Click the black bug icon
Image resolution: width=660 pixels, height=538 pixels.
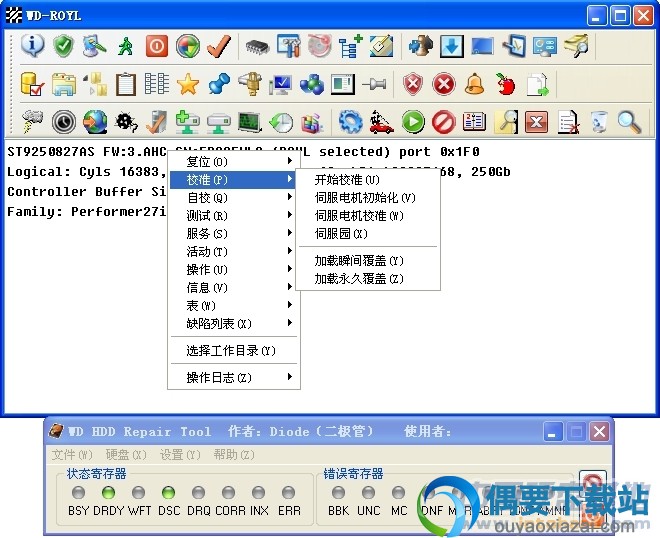126,122
